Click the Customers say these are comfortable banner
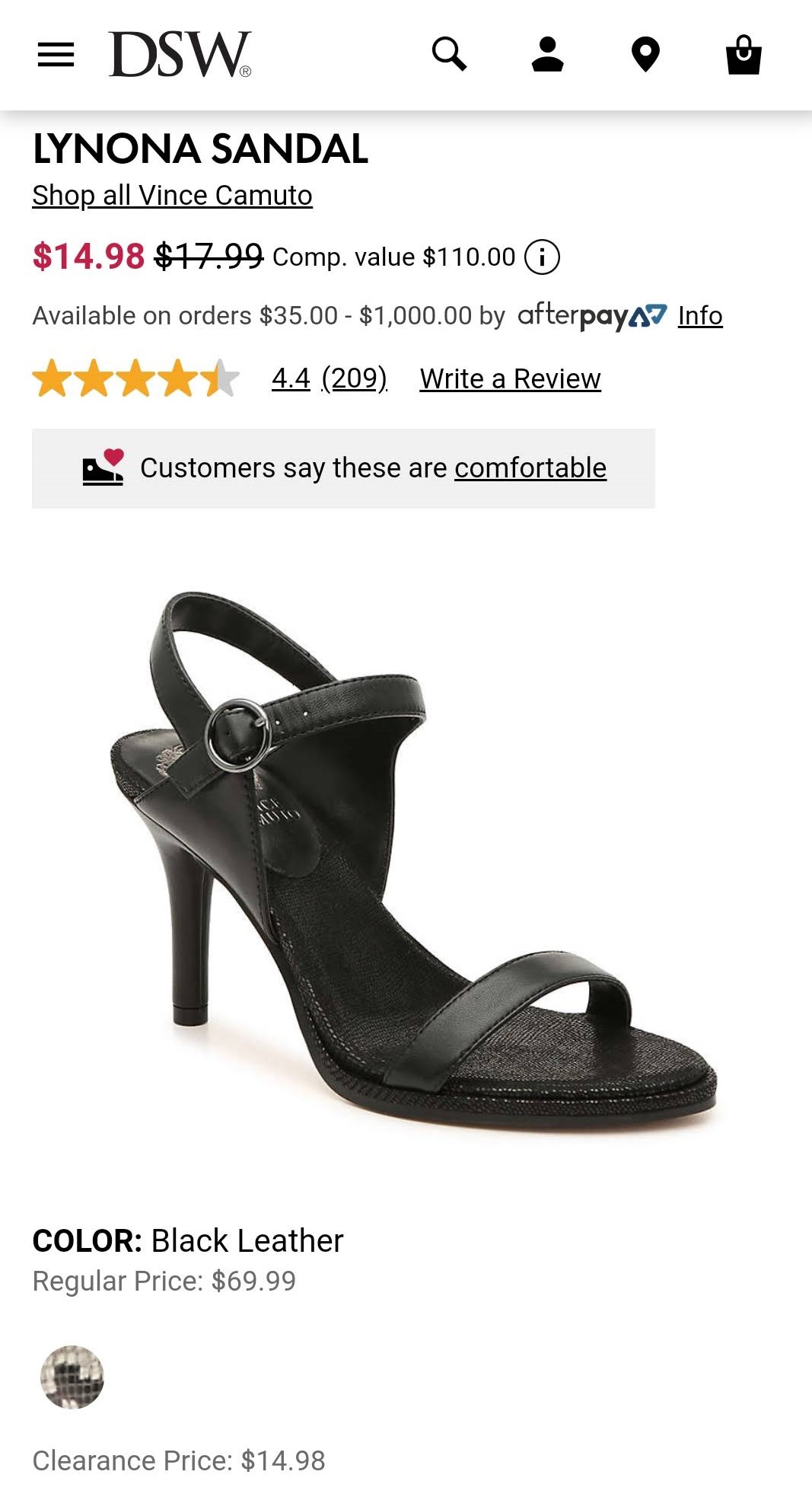Screen dimensions: 812x1497 coord(343,468)
